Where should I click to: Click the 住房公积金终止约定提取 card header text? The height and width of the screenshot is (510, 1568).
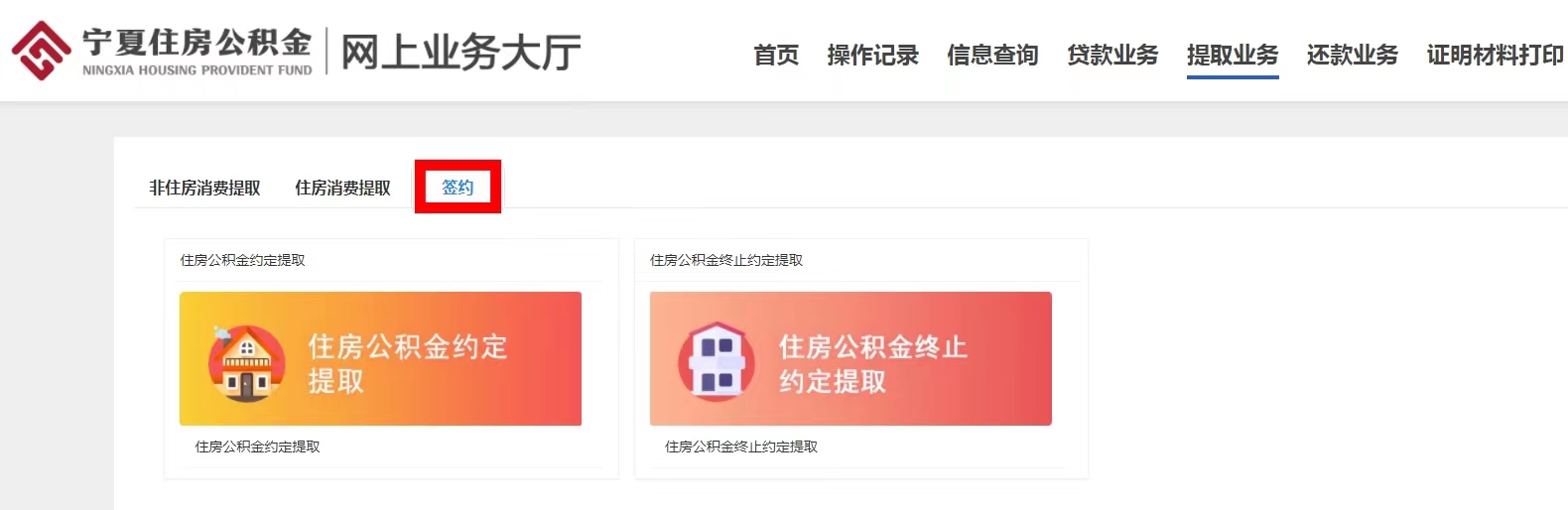(x=726, y=260)
